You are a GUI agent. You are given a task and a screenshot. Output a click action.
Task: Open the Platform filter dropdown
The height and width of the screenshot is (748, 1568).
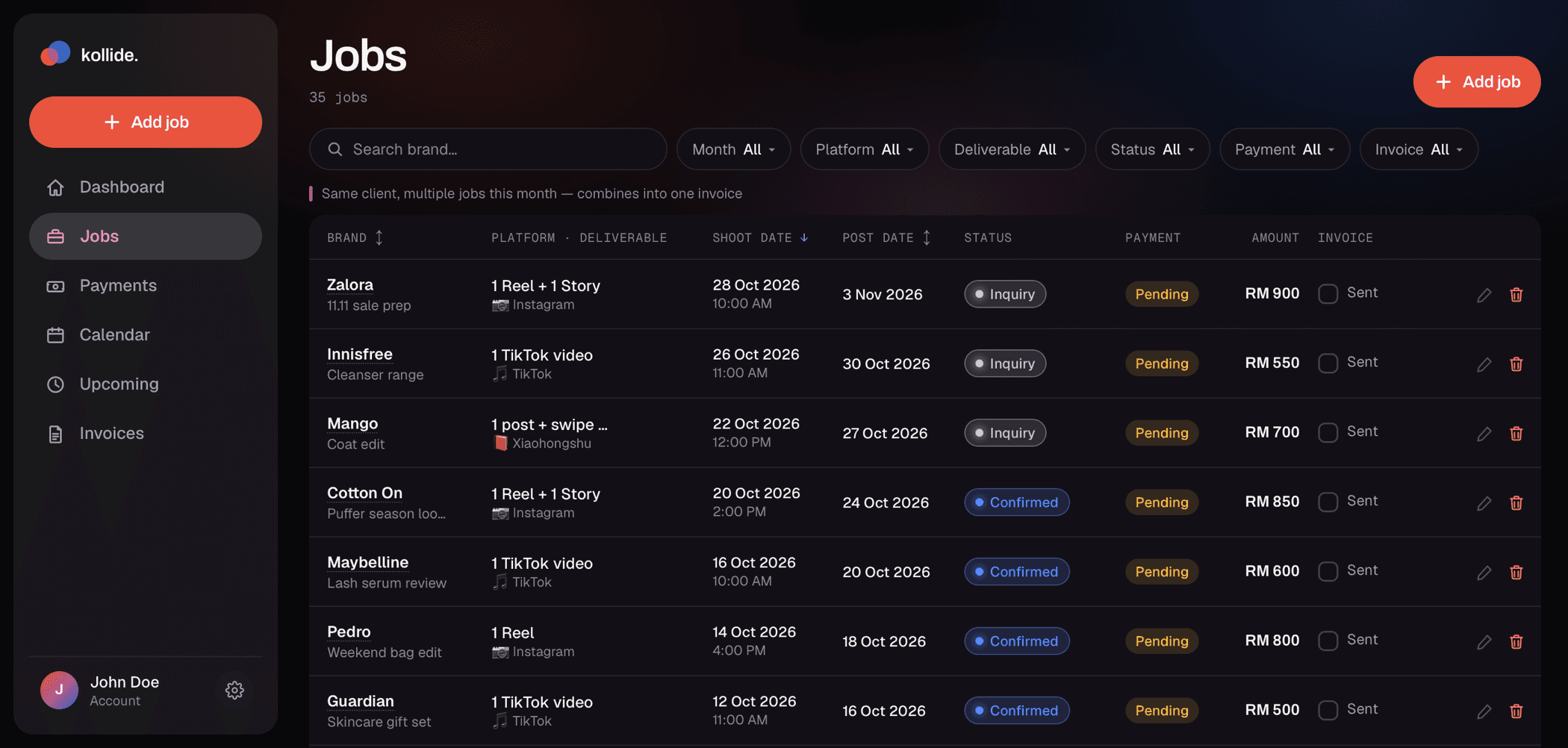pos(864,149)
